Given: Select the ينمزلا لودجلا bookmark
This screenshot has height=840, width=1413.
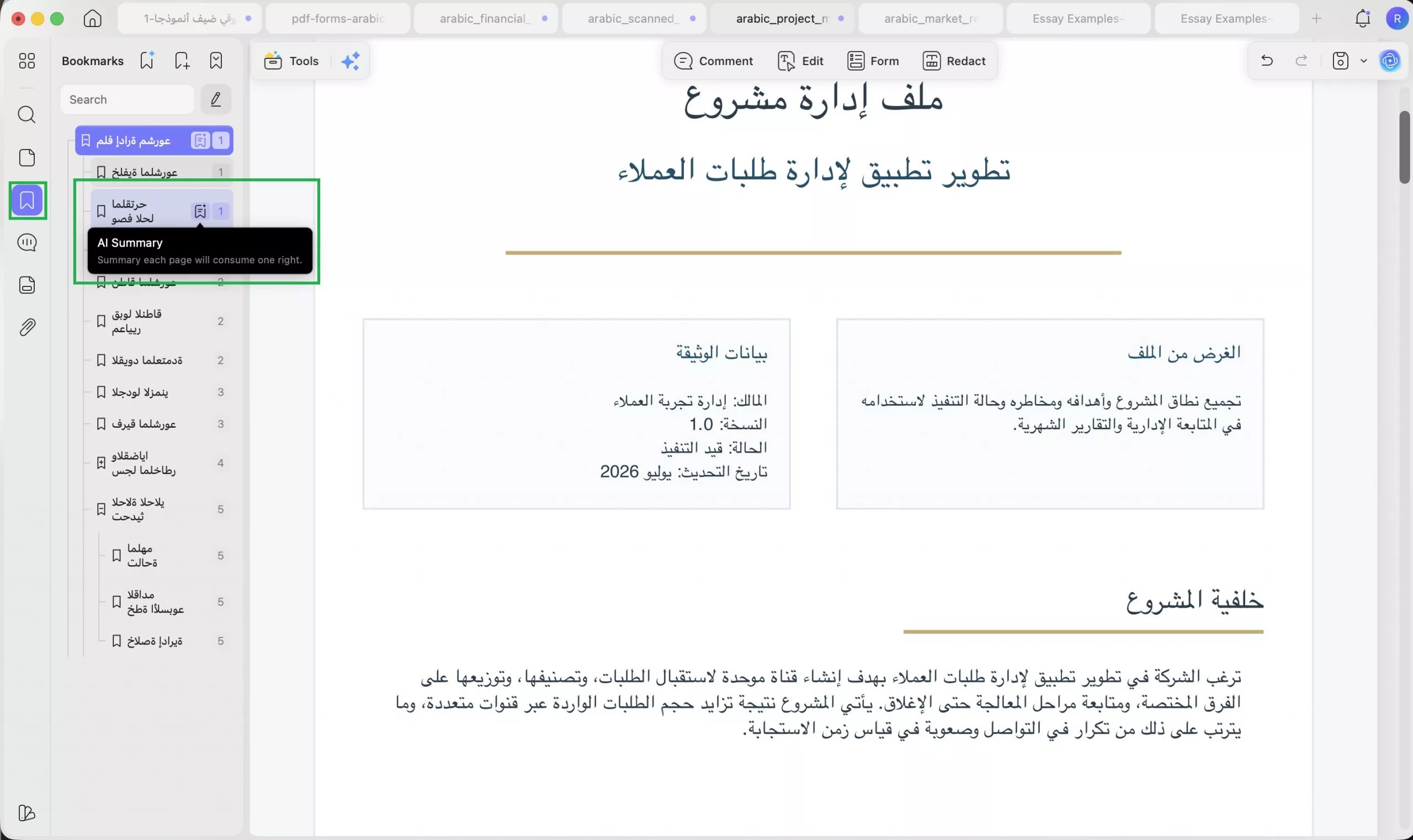Looking at the screenshot, I should pos(162,392).
